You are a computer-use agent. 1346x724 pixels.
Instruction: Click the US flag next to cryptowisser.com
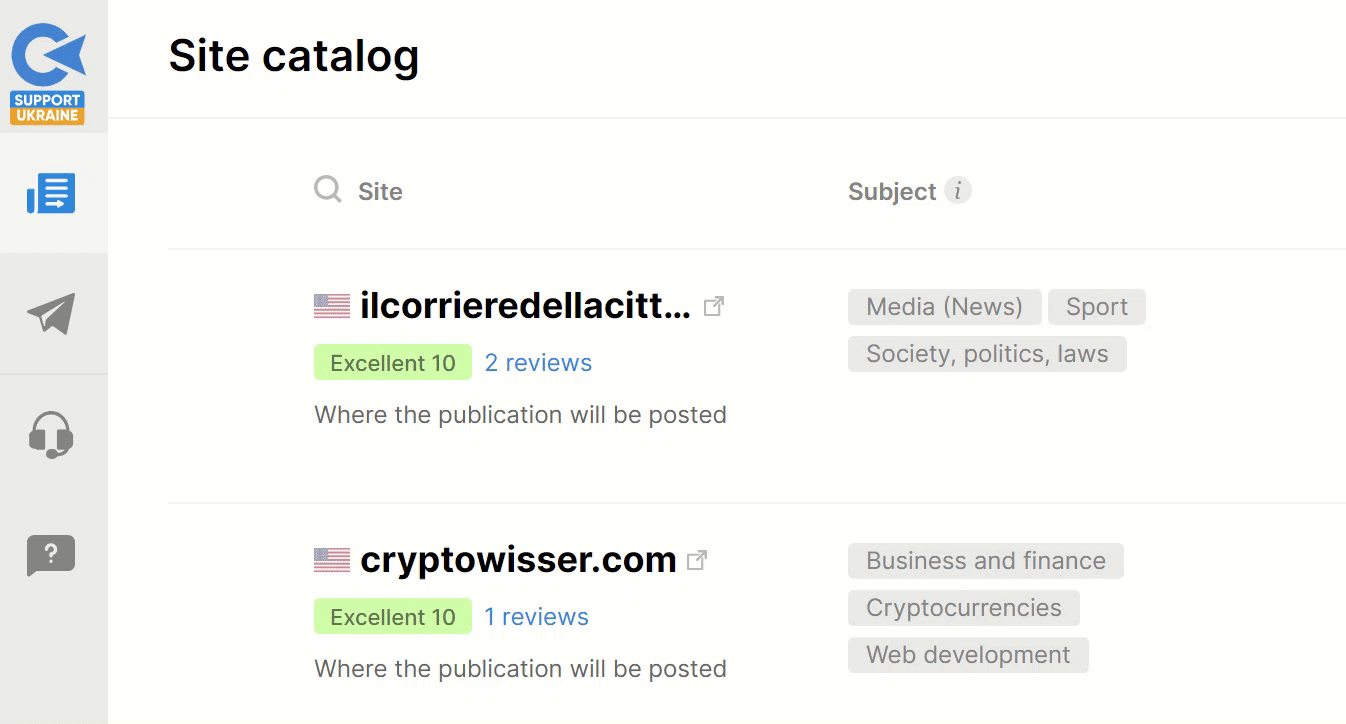pyautogui.click(x=331, y=559)
